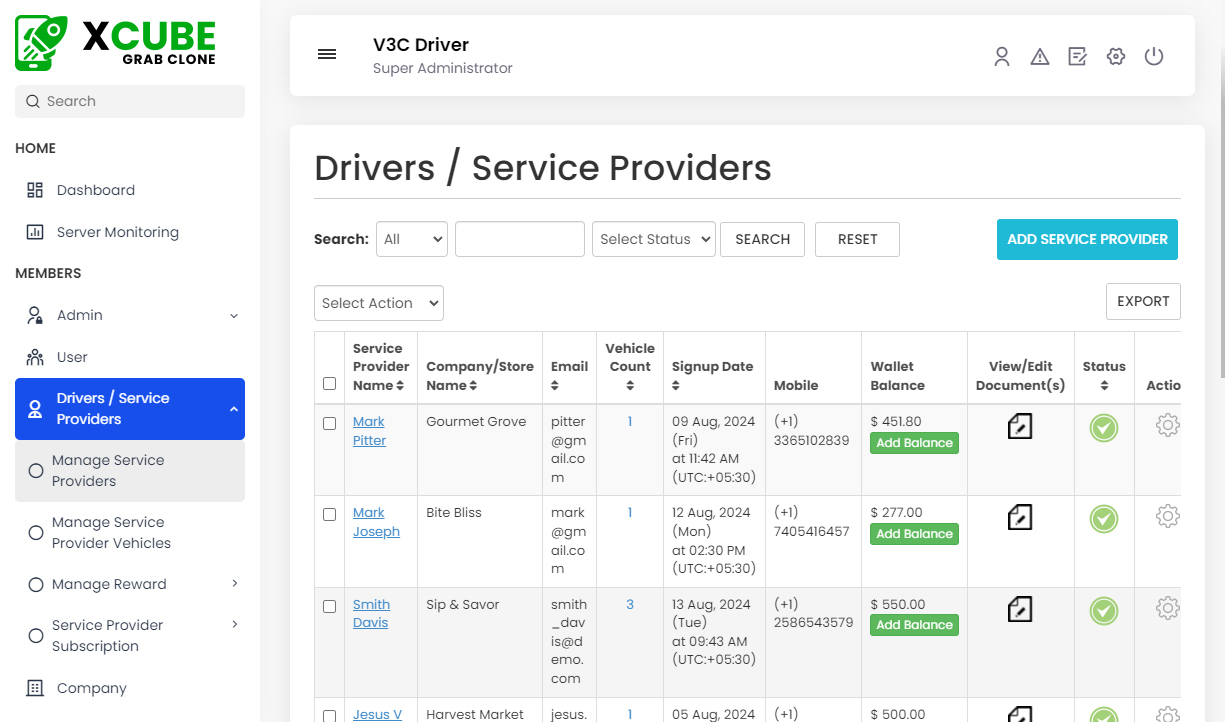The width and height of the screenshot is (1225, 722).
Task: Expand the Manage Reward submenu
Action: (x=107, y=584)
